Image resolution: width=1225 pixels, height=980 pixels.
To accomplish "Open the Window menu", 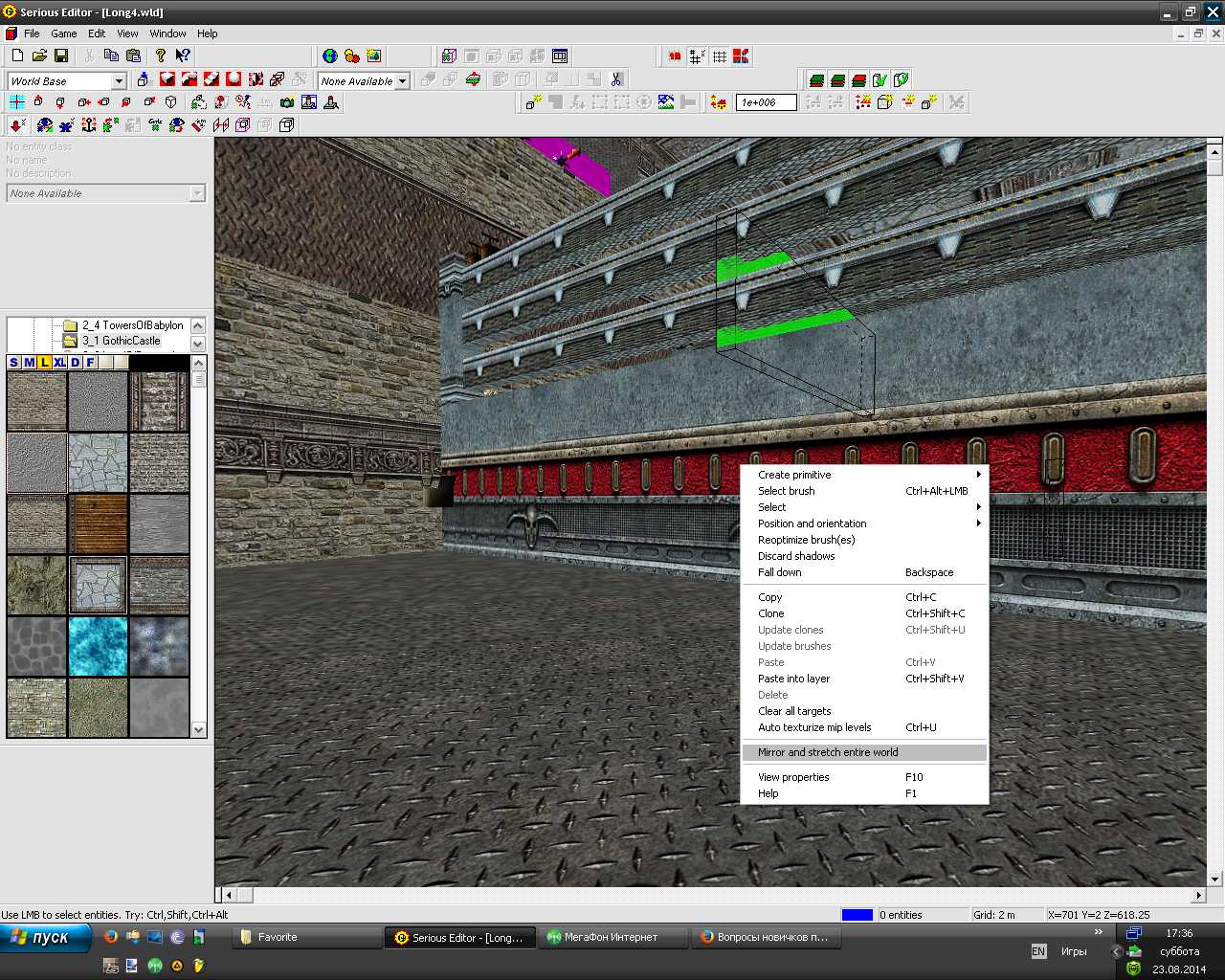I will coord(167,33).
